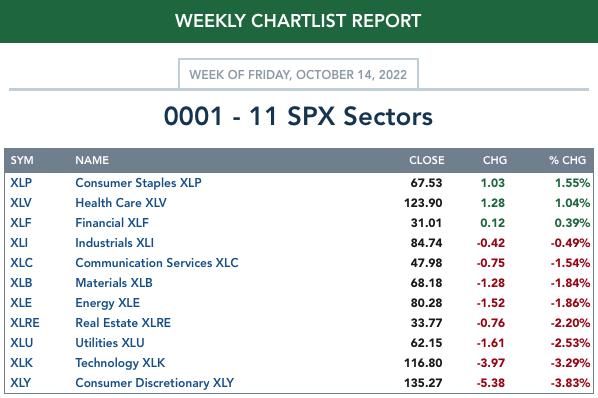Select the XLB symbol link
The width and height of the screenshot is (598, 398).
pos(21,283)
